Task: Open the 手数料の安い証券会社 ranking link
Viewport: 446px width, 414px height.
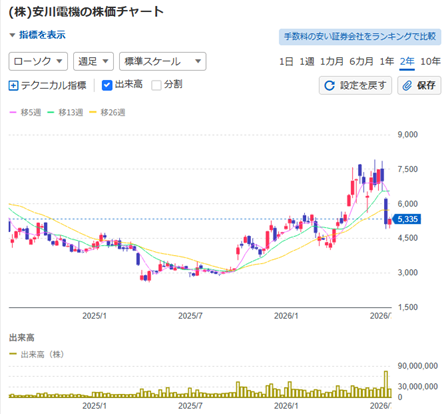Action: 360,37
